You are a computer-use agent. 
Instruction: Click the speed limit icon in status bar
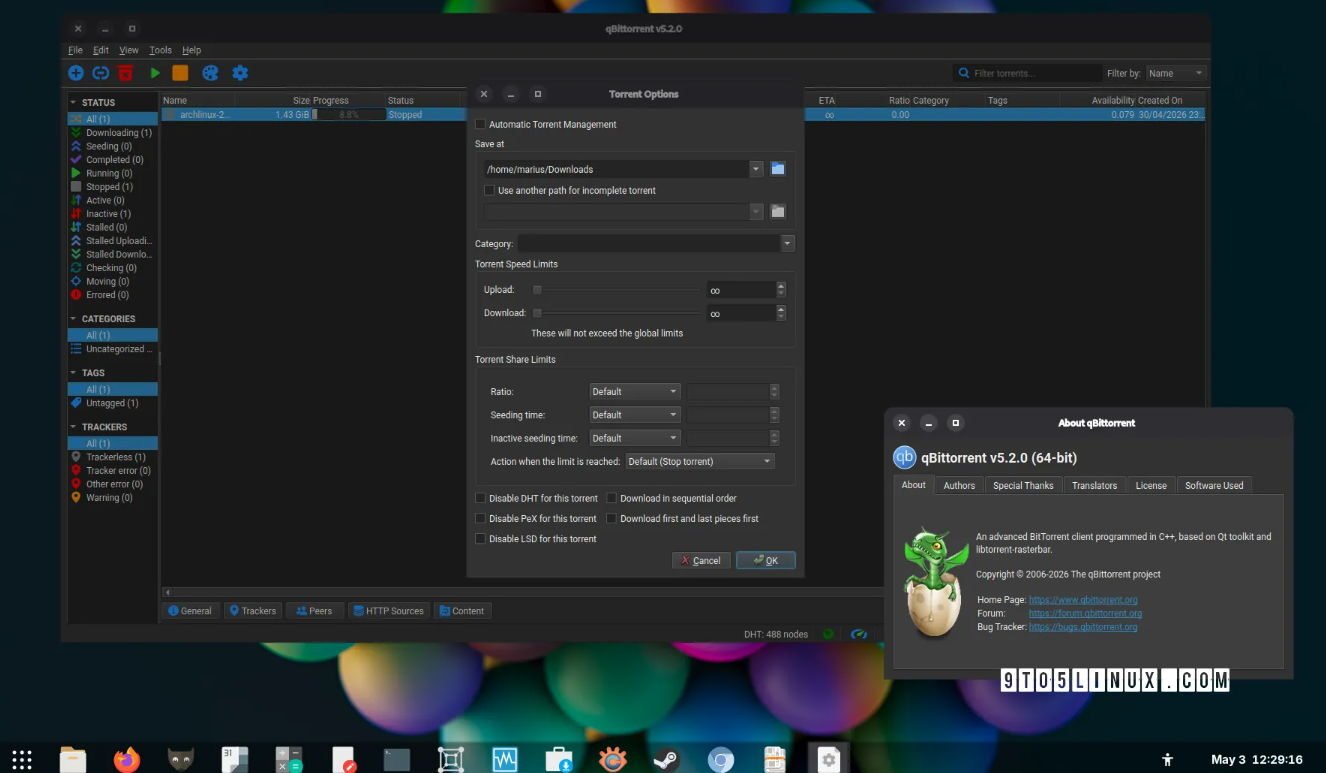point(859,634)
